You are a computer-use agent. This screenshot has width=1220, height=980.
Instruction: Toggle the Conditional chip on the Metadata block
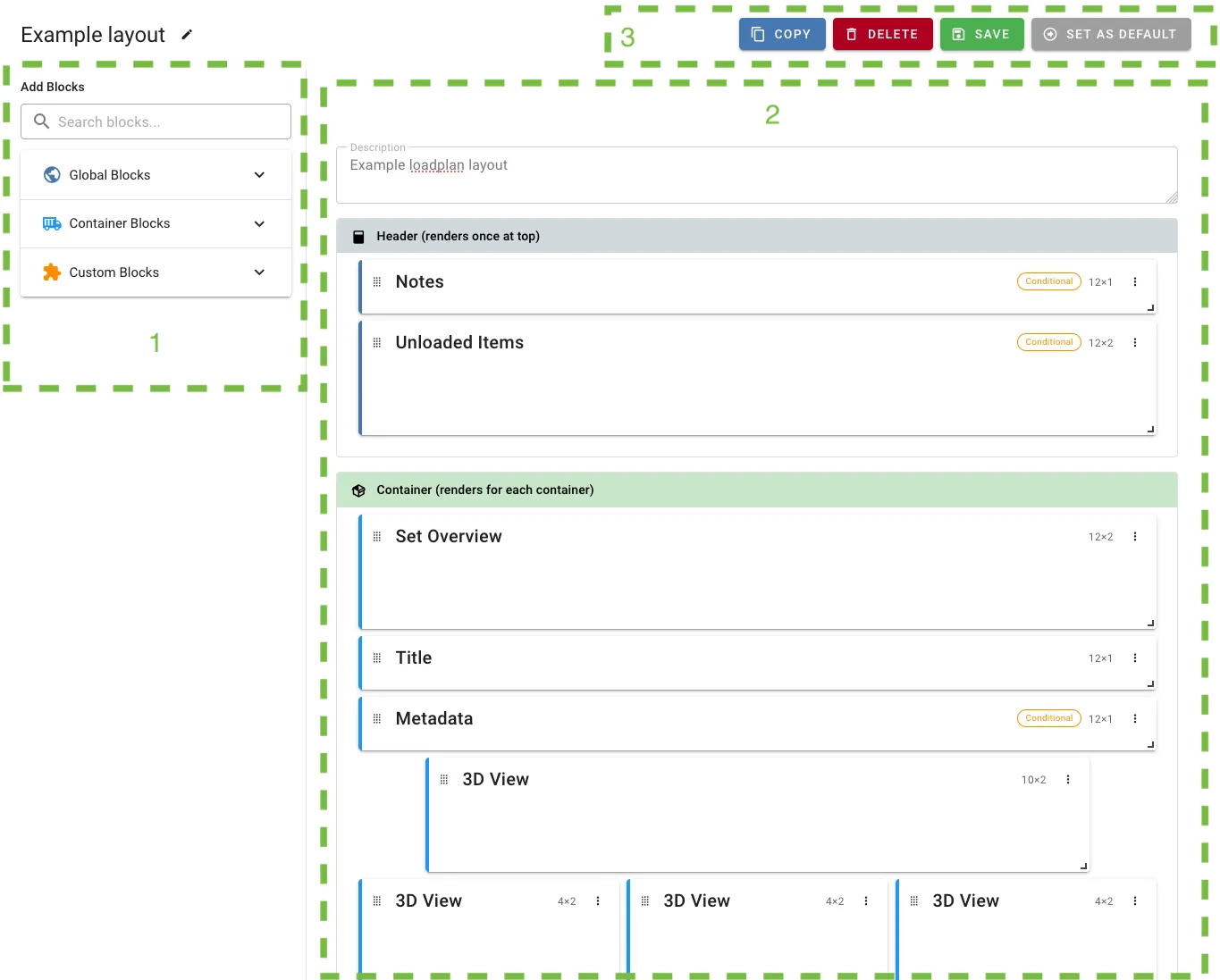pos(1048,717)
